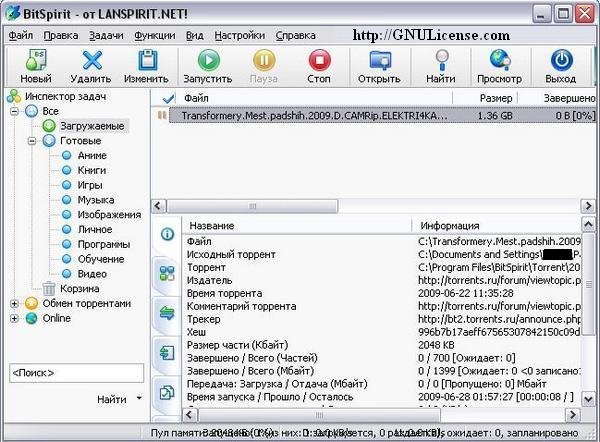
Task: Click the torrent list left scroll arrow
Action: pos(158,206)
